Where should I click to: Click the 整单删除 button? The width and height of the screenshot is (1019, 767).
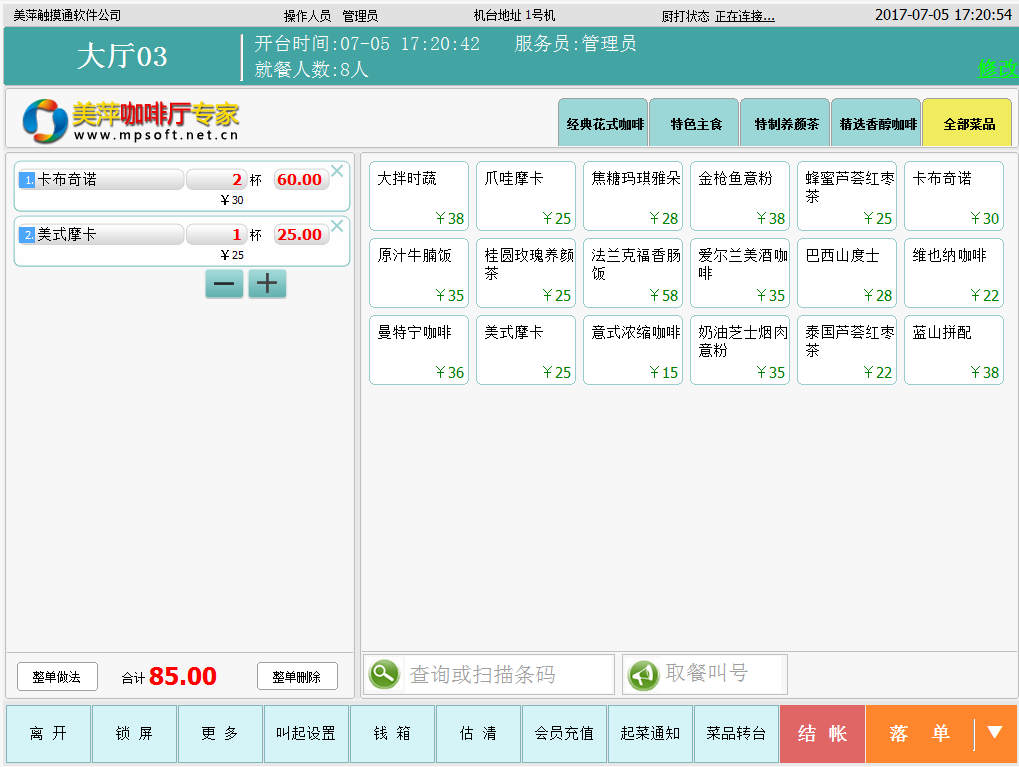point(297,677)
